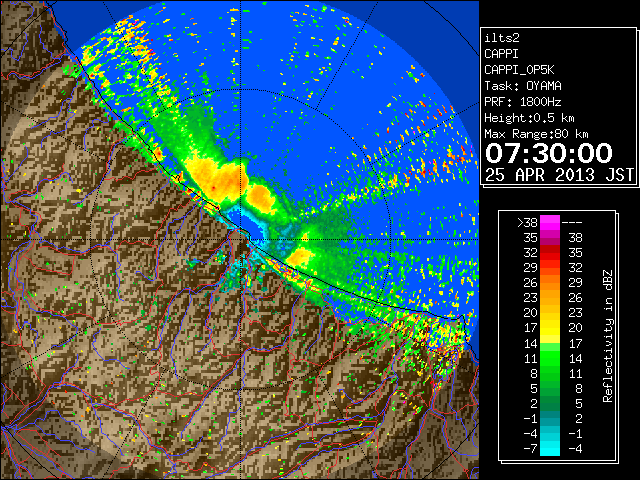Pick the red 32–35 dBZ legend band
This screenshot has height=480, width=640.
550,253
